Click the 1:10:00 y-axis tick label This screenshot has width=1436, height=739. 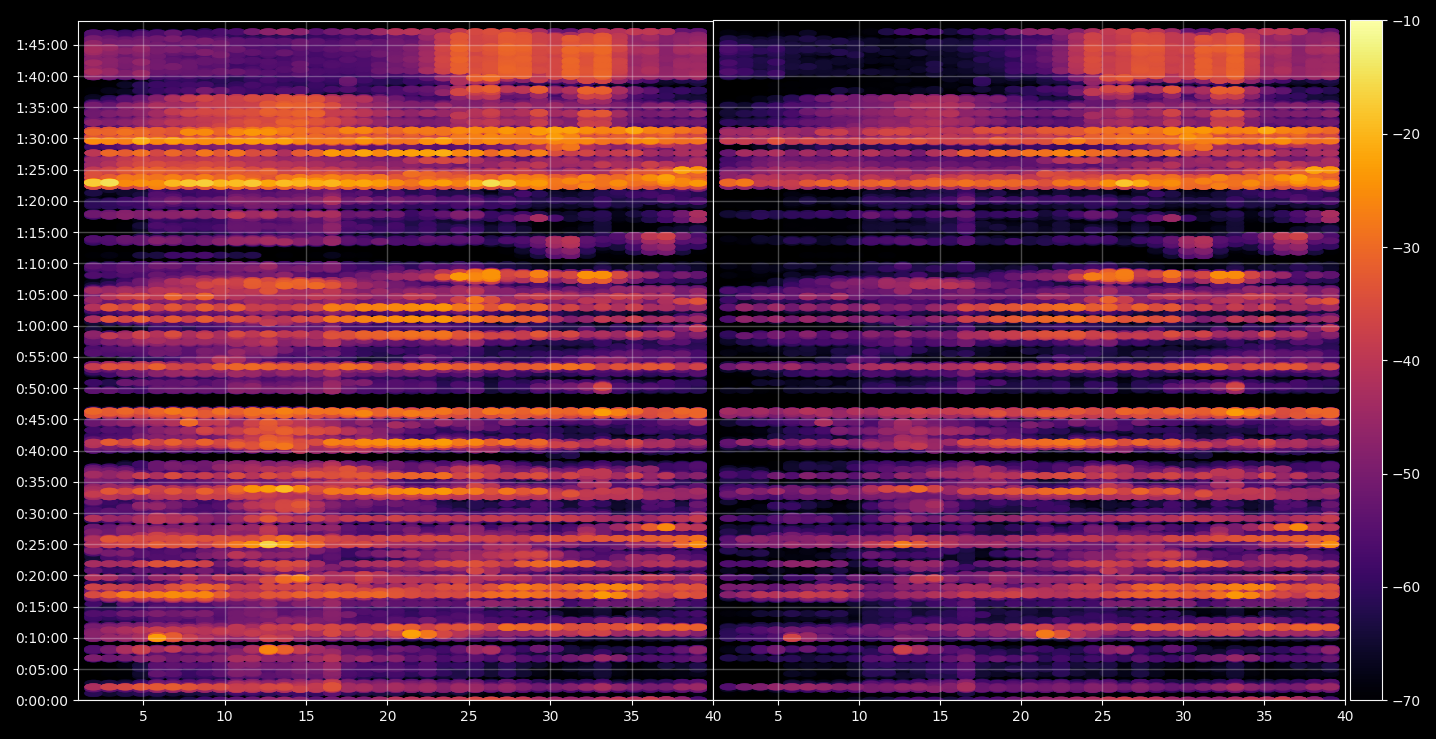(x=43, y=264)
